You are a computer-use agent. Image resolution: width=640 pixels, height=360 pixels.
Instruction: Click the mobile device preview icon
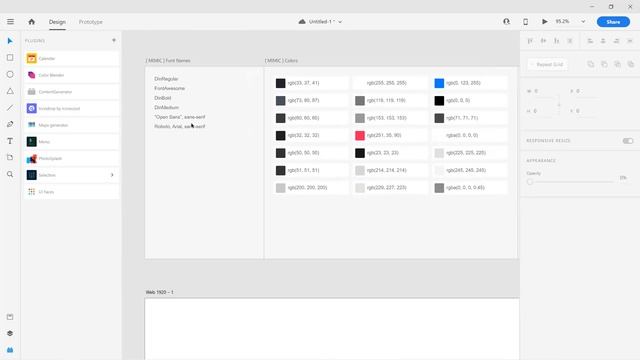(x=526, y=22)
